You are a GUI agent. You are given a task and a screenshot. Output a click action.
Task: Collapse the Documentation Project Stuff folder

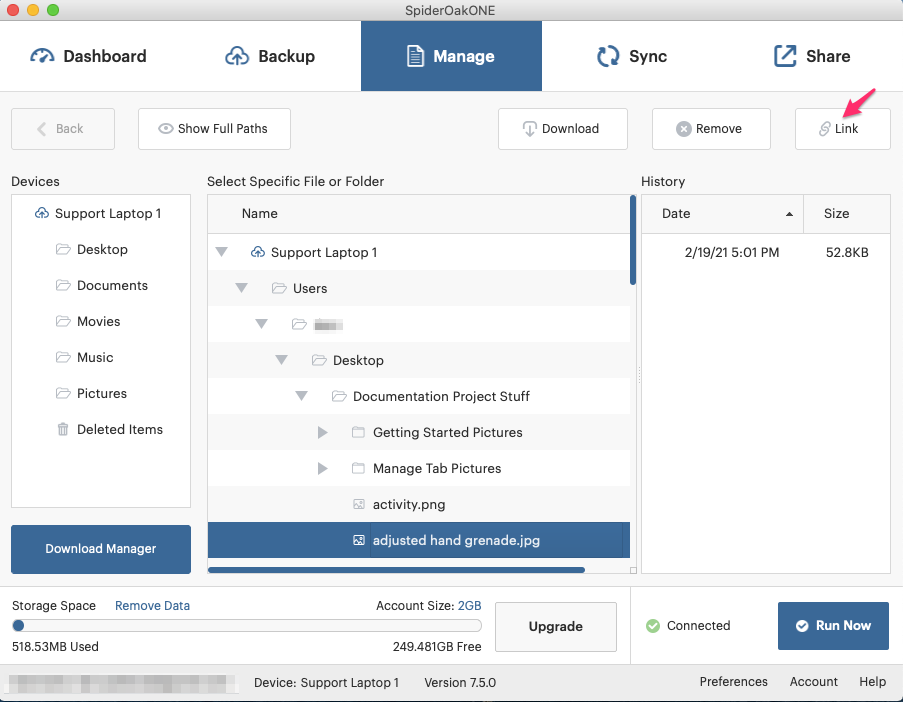[x=301, y=397]
